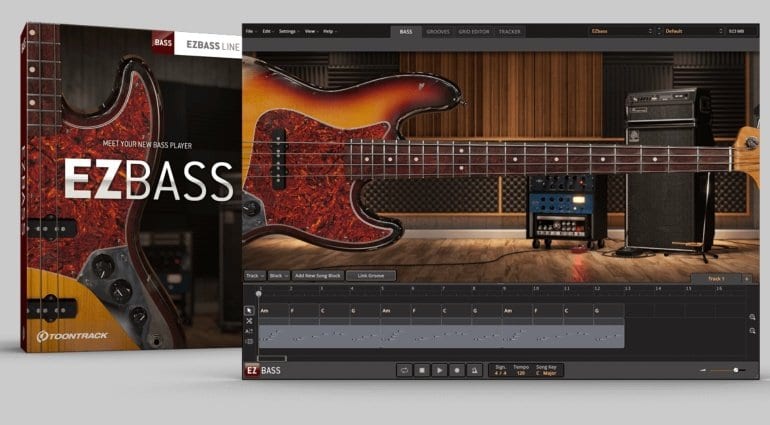Click the upper magnifier zoom icon
Screen dimensions: 770x425
pyautogui.click(x=752, y=317)
